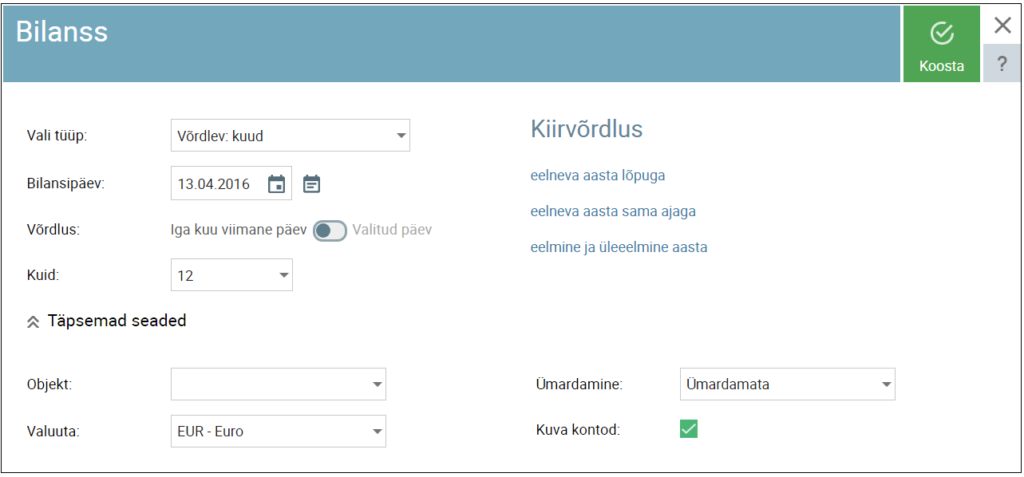The image size is (1024, 477).
Task: Open the Valuuta currency dropdown
Action: [278, 431]
